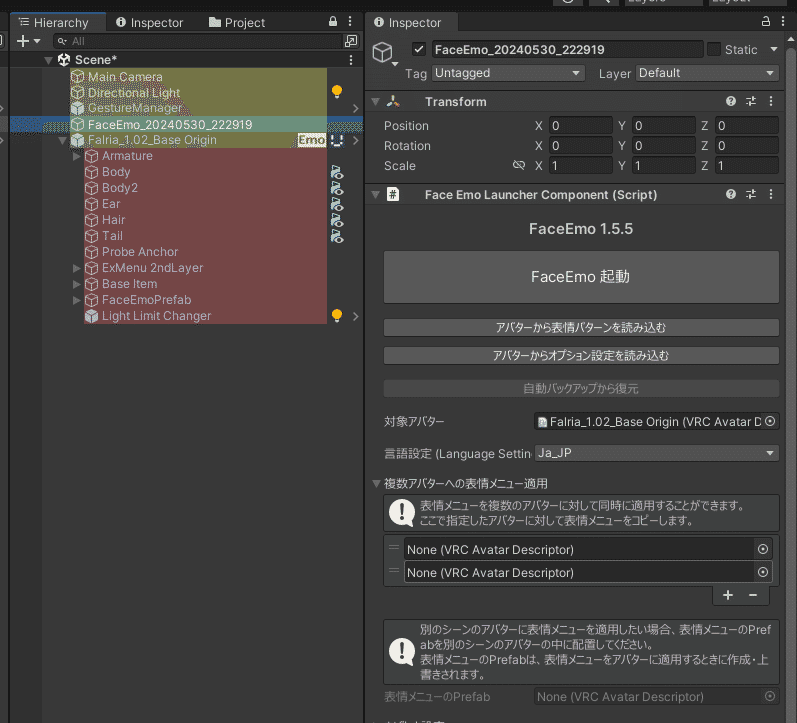Open Transform presets icon
The height and width of the screenshot is (723, 797).
tap(751, 101)
